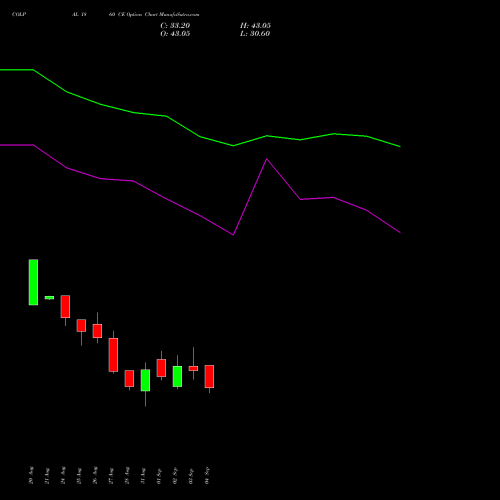Click the red candle for 28 Aug
The width and height of the screenshot is (500, 500).
coord(129,379)
